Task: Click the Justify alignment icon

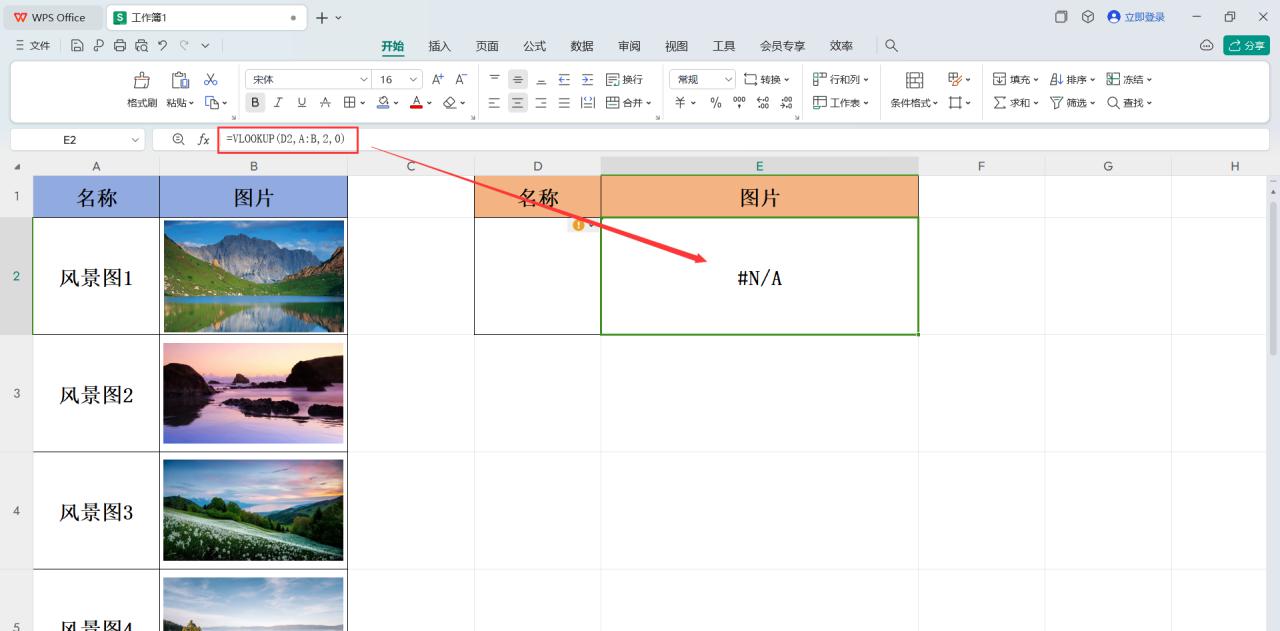Action: pyautogui.click(x=564, y=102)
